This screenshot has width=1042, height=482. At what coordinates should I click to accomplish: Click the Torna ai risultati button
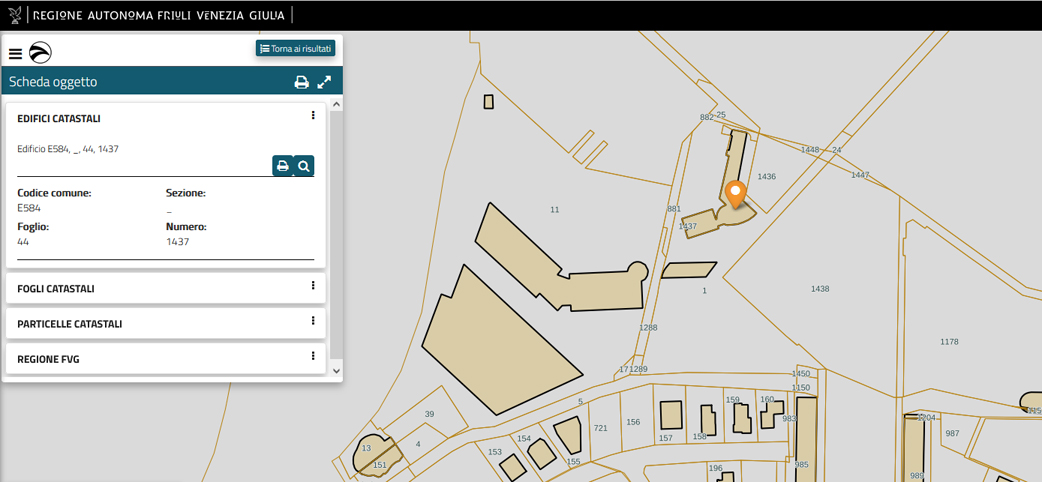click(295, 48)
